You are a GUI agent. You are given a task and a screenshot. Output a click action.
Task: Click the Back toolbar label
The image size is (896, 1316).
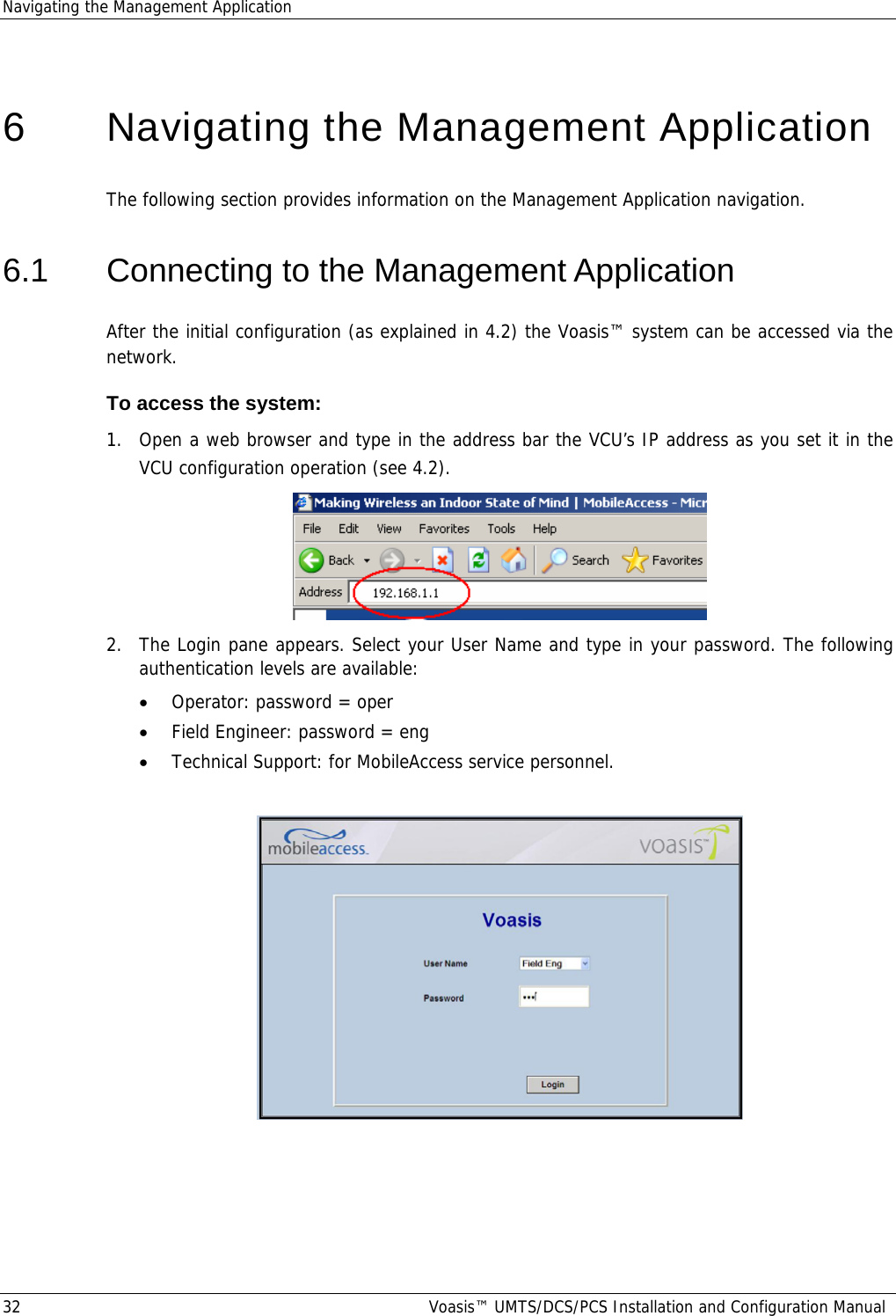pyautogui.click(x=341, y=560)
